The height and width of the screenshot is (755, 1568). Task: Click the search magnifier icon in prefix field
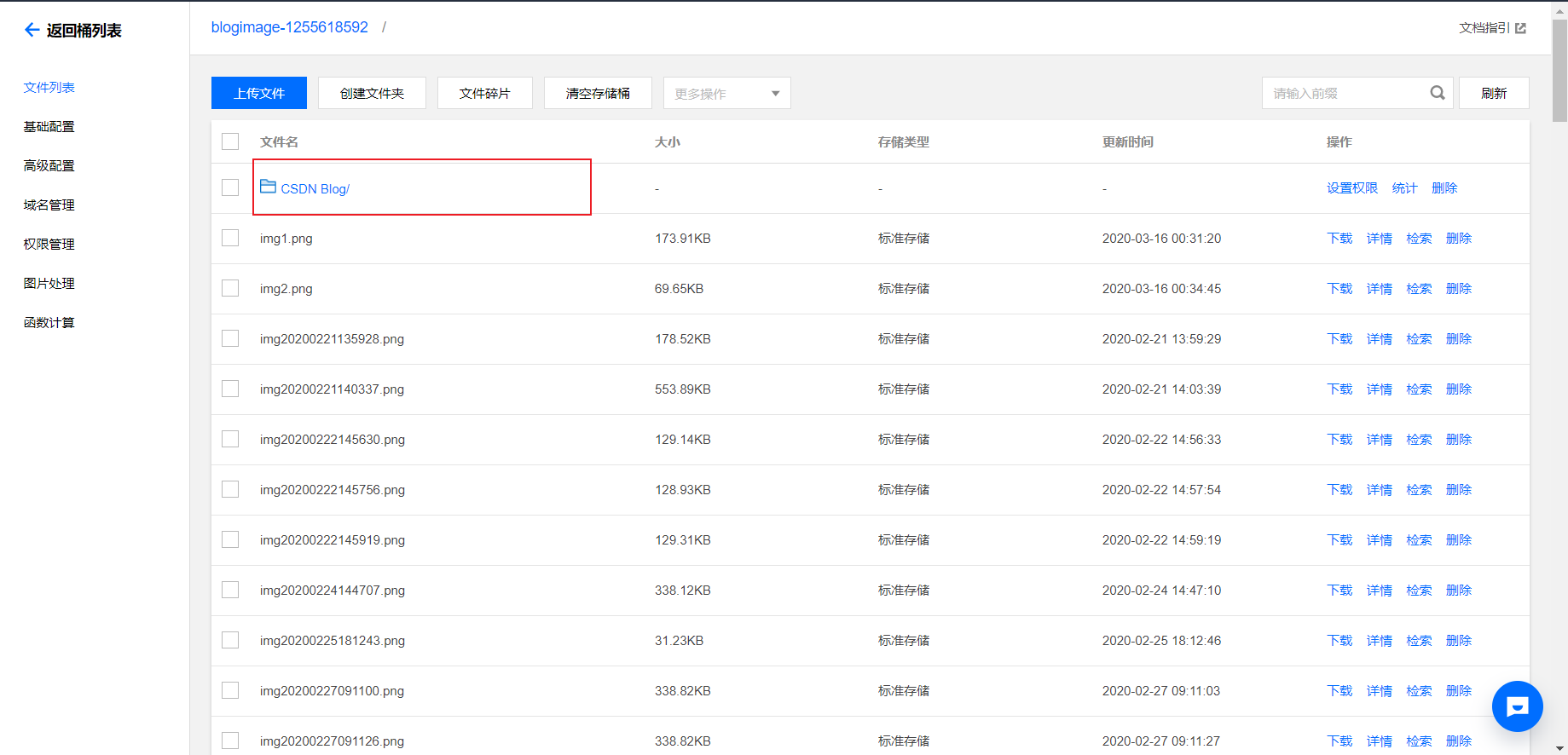point(1438,93)
